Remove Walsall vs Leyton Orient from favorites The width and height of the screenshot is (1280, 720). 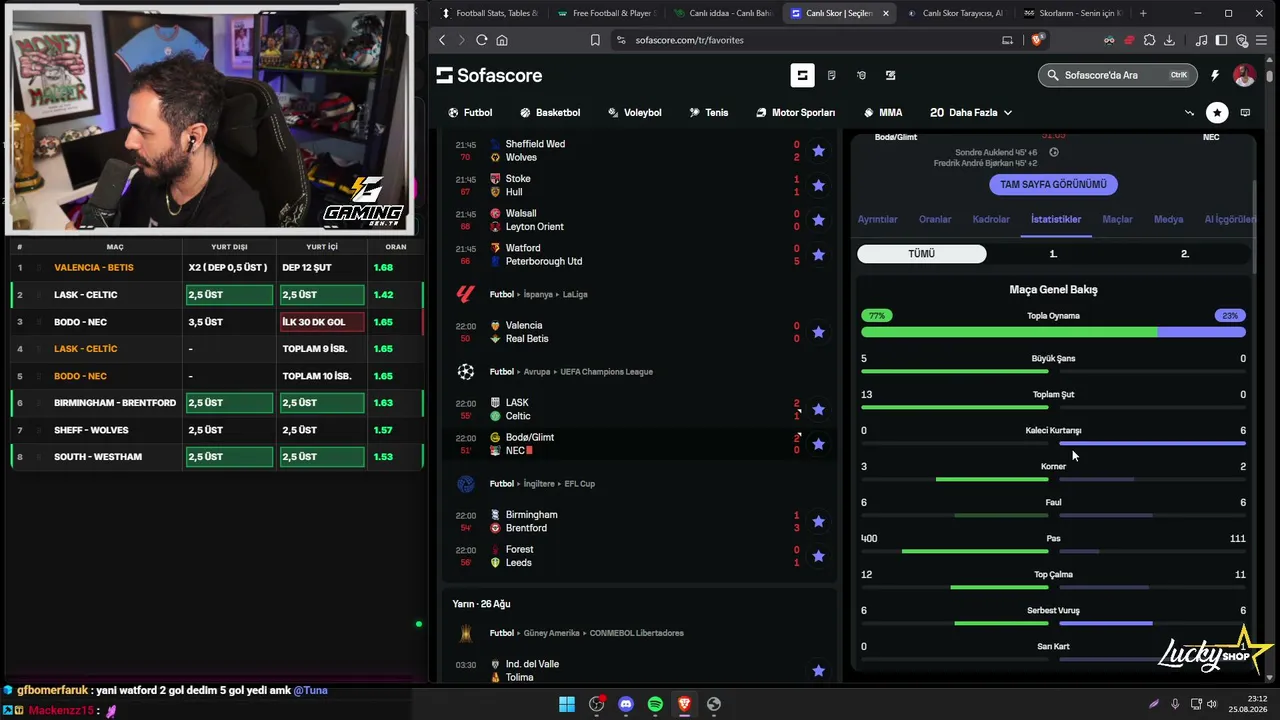pos(818,220)
